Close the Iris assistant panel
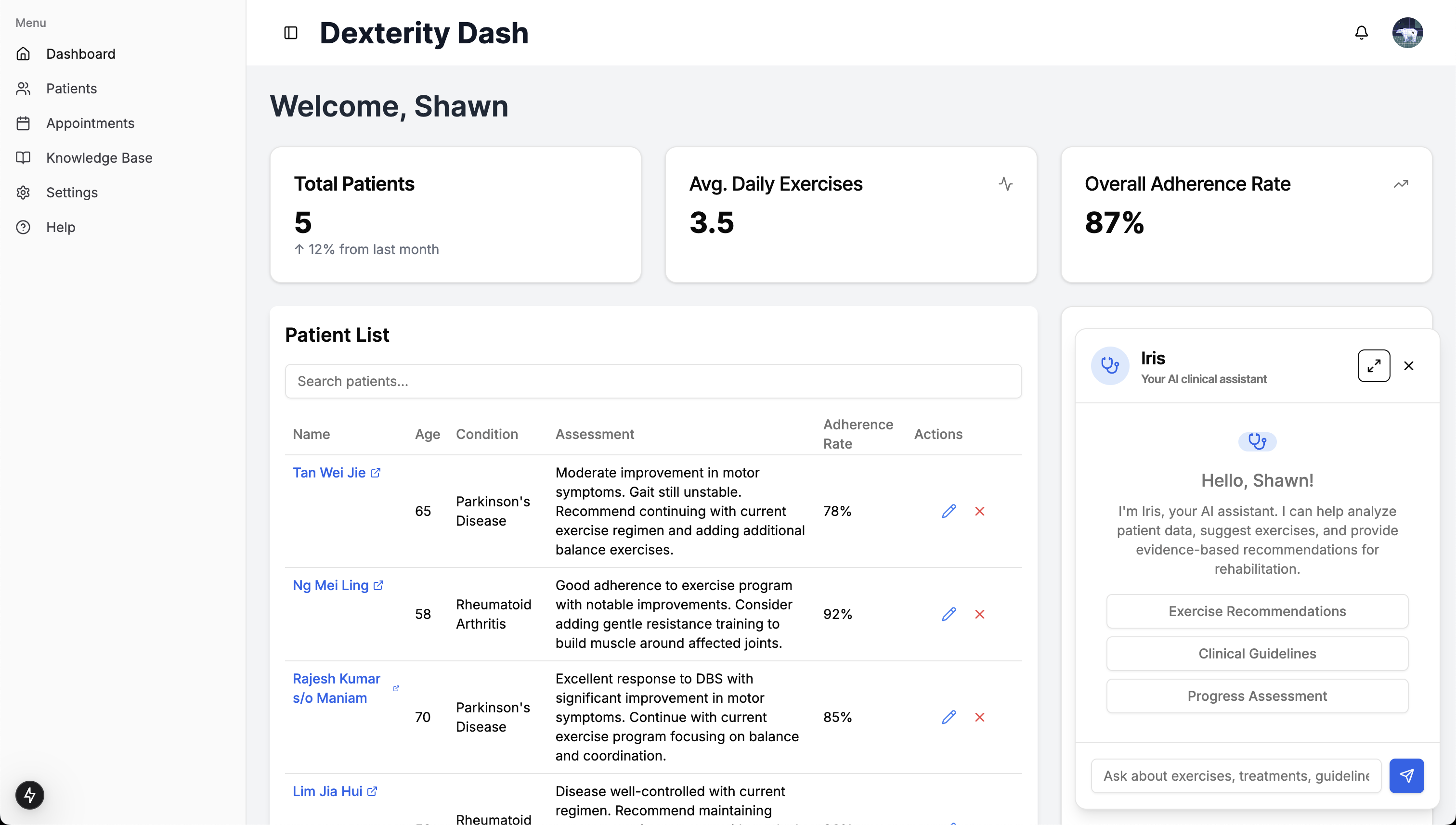The width and height of the screenshot is (1456, 825). pyautogui.click(x=1409, y=366)
